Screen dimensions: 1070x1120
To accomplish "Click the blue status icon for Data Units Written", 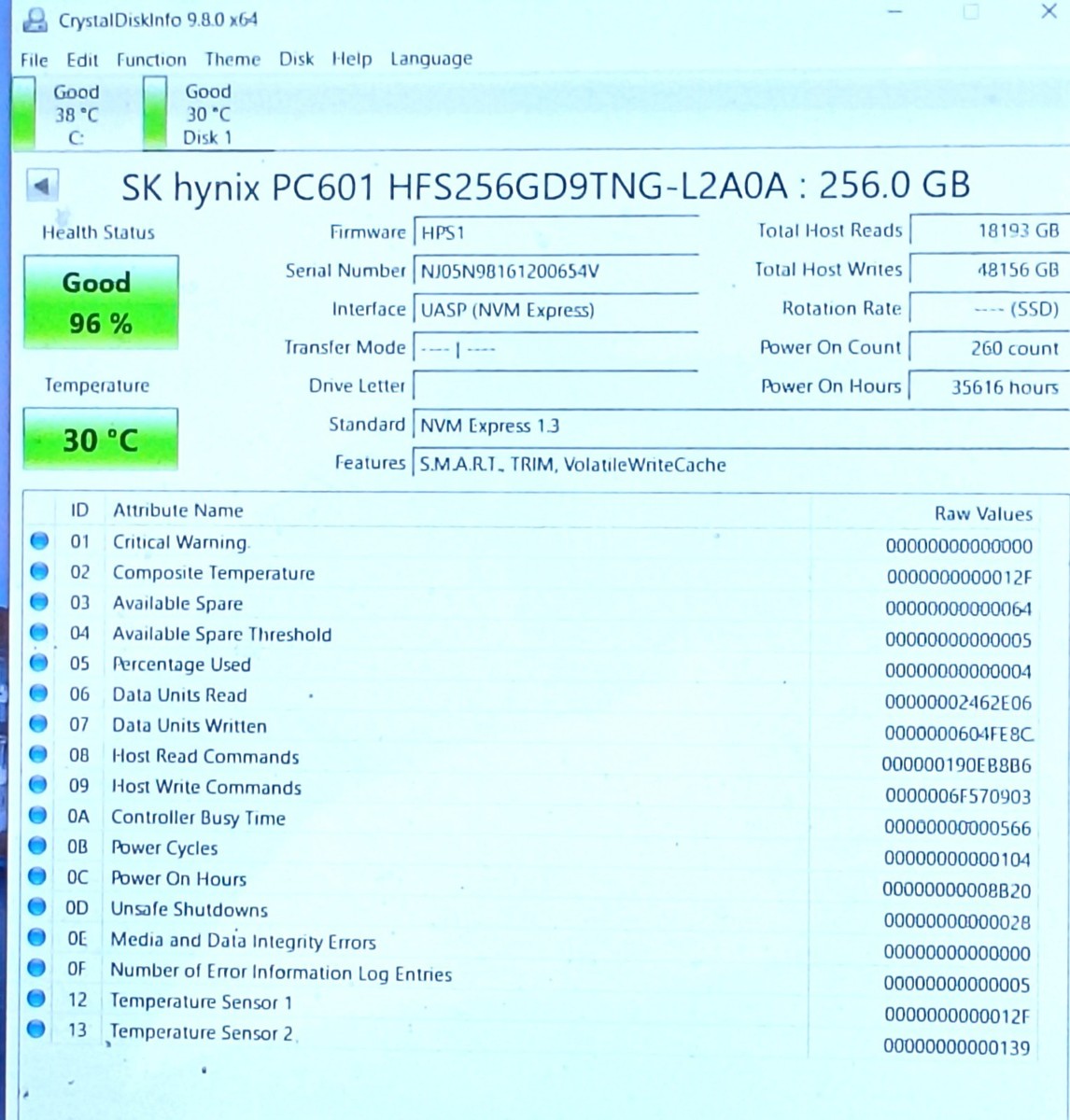I will coord(38,724).
